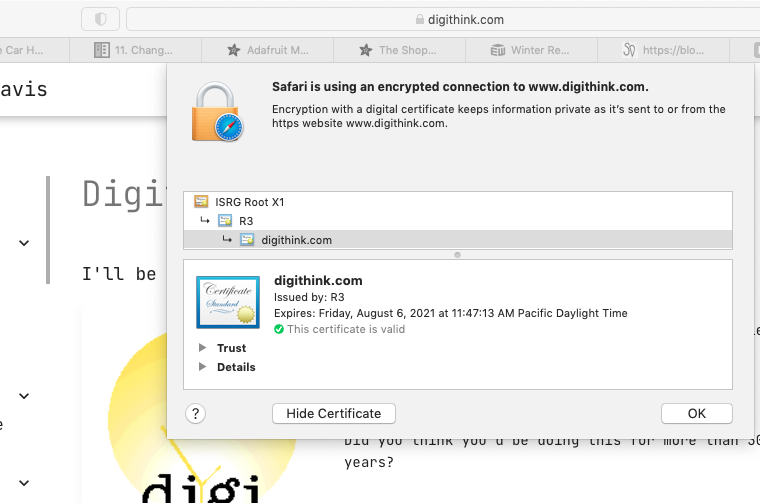
Task: Click the favicon on https://blo tab
Action: tap(629, 50)
